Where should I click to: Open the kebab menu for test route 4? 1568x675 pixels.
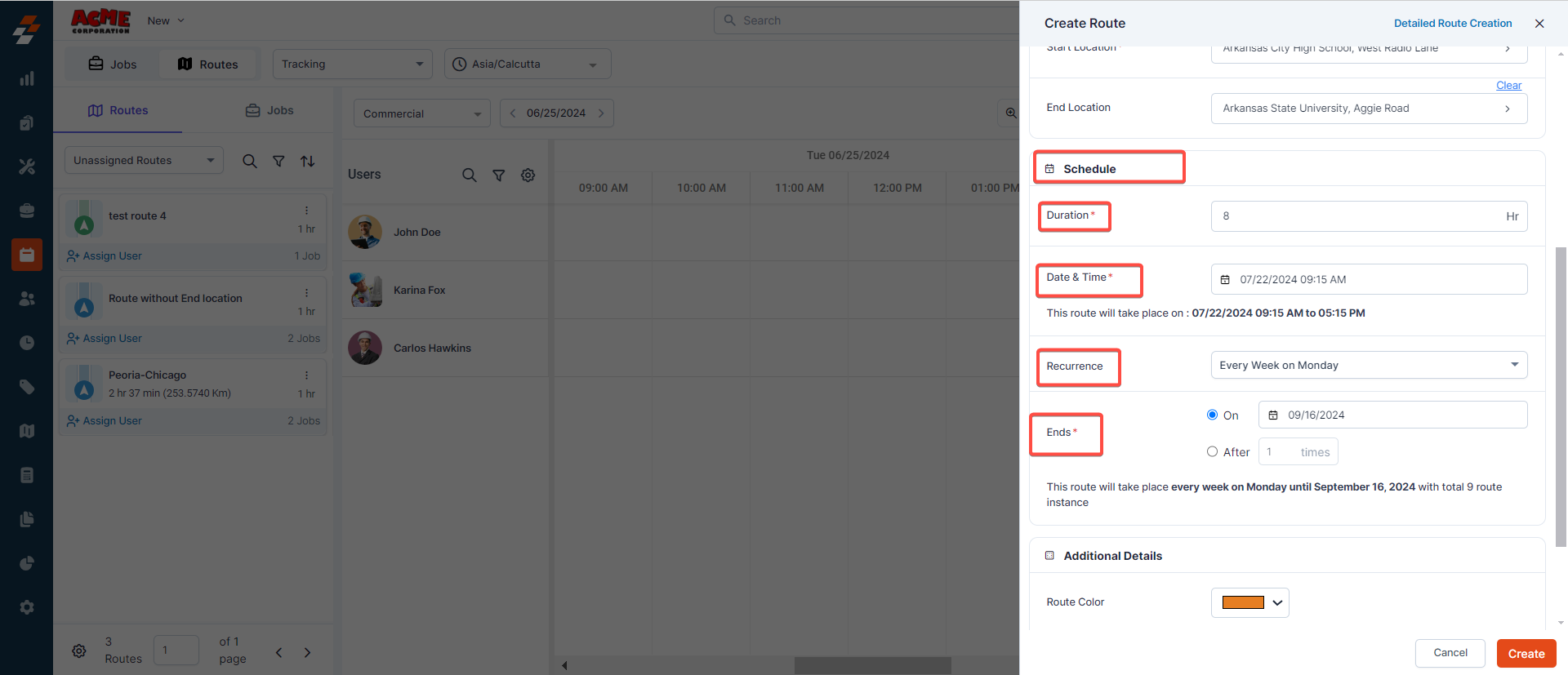(307, 211)
